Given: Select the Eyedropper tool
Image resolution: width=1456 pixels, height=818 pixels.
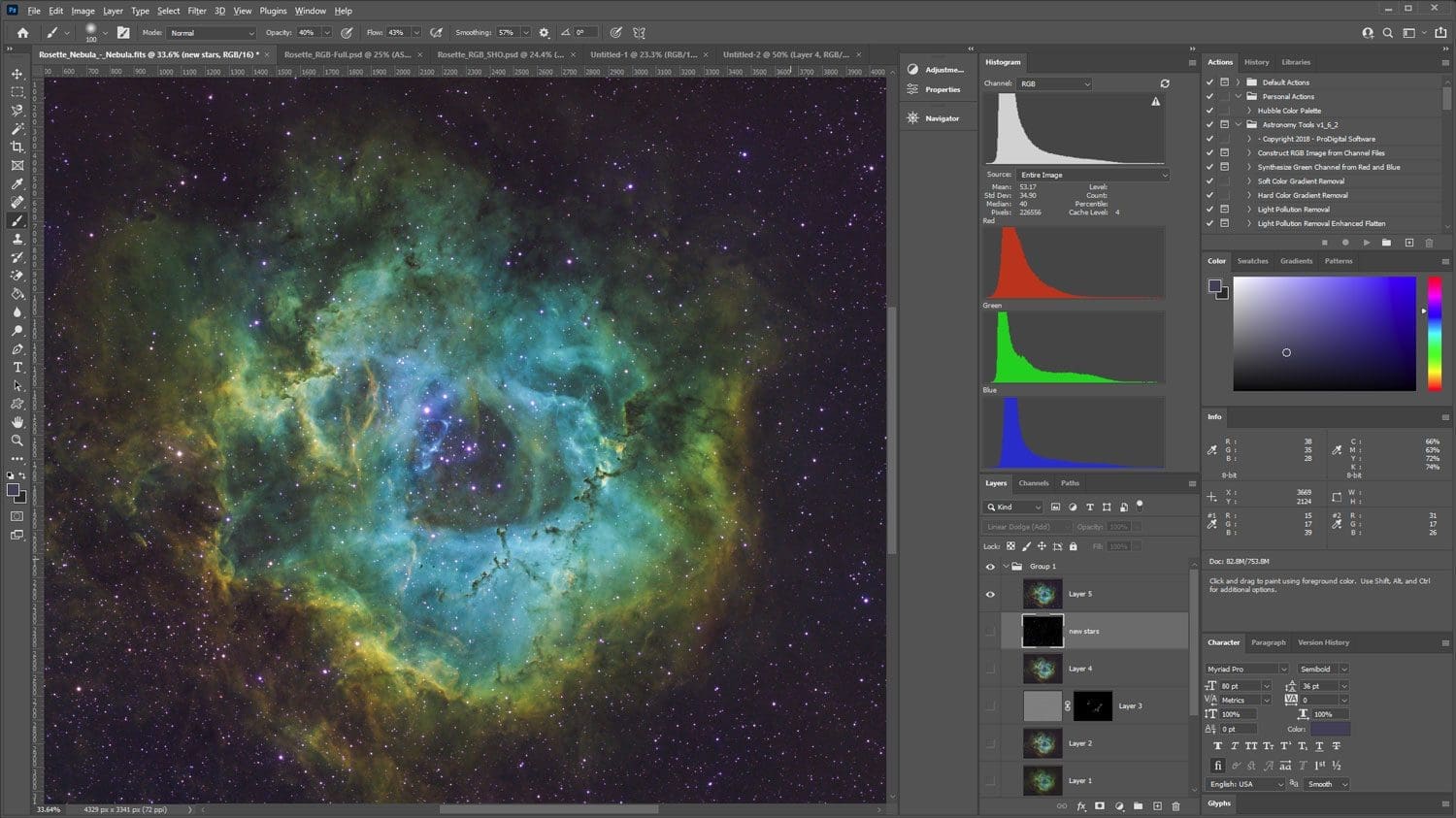Looking at the screenshot, I should tap(17, 184).
